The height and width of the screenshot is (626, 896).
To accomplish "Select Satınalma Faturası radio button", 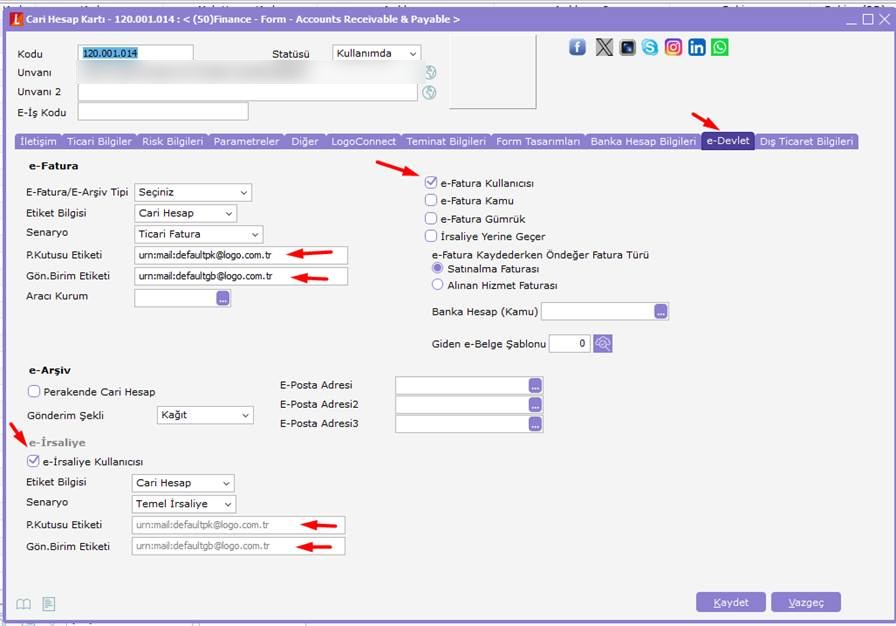I will [438, 268].
